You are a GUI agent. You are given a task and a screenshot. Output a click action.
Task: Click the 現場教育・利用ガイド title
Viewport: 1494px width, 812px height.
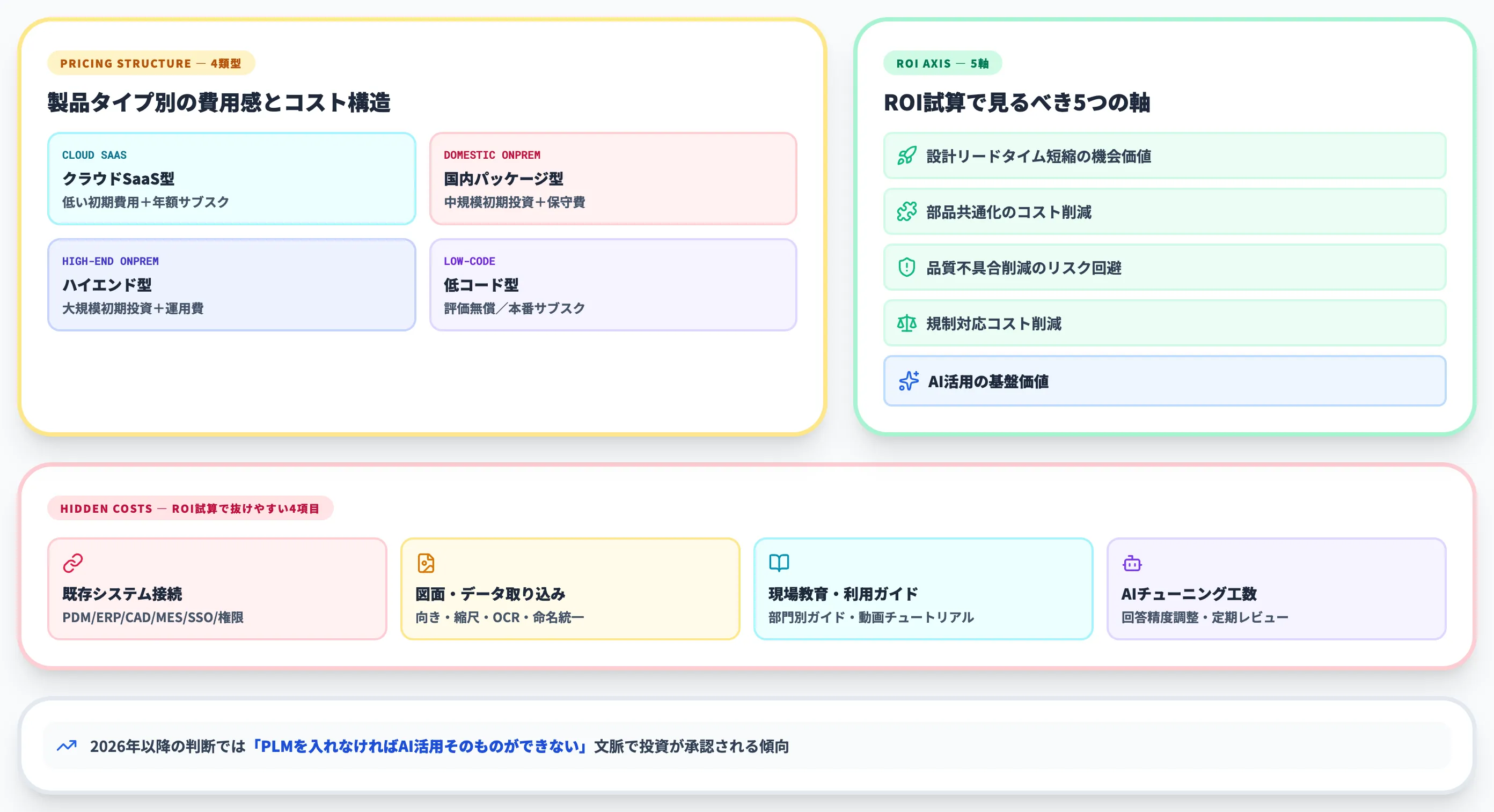(x=843, y=594)
